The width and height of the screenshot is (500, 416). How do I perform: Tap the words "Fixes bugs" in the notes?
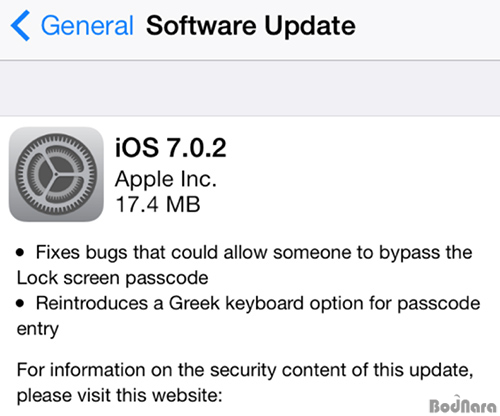coord(81,252)
